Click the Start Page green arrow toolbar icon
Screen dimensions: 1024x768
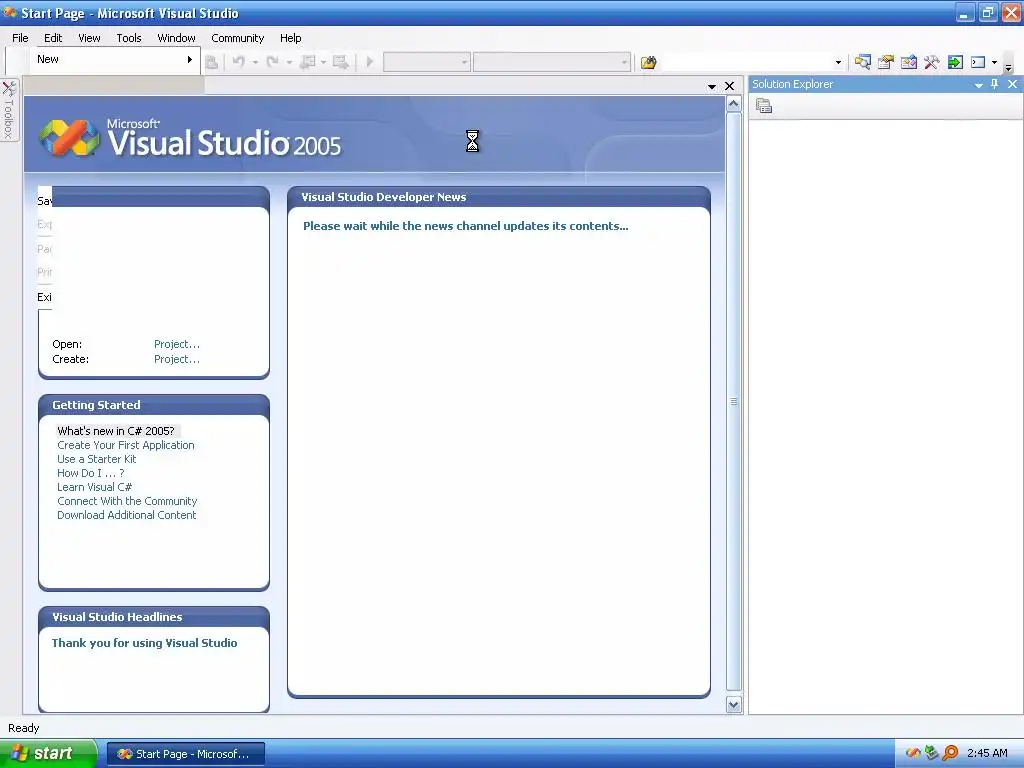tap(955, 63)
